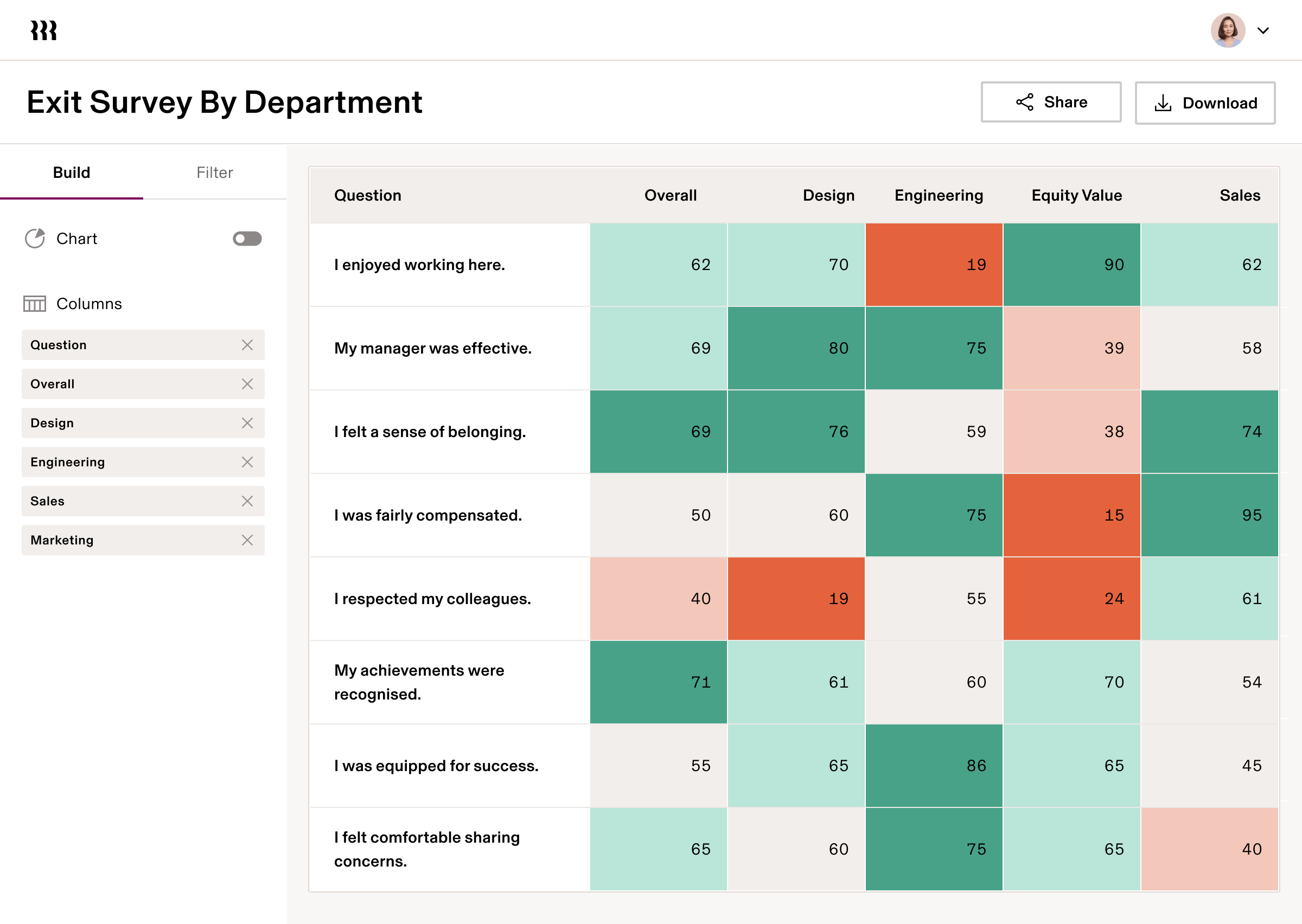Click the Ripple logo icon

pyautogui.click(x=42, y=30)
